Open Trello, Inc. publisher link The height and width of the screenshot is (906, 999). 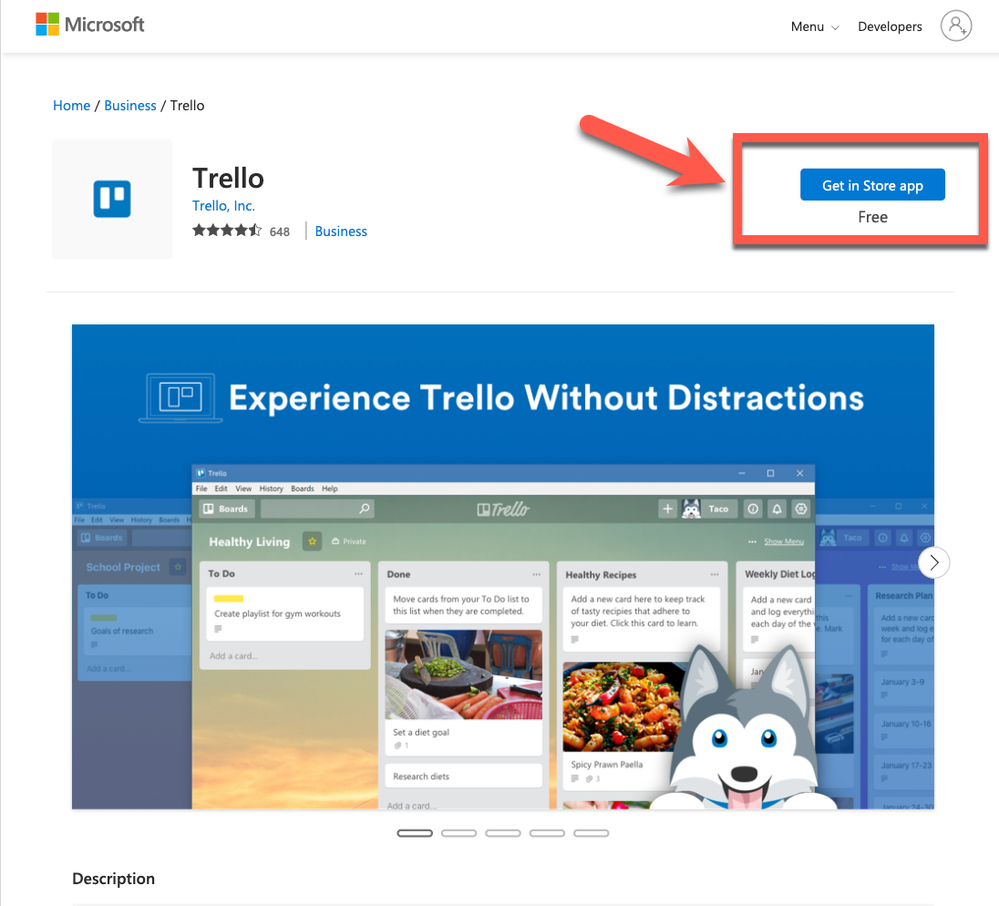(224, 206)
